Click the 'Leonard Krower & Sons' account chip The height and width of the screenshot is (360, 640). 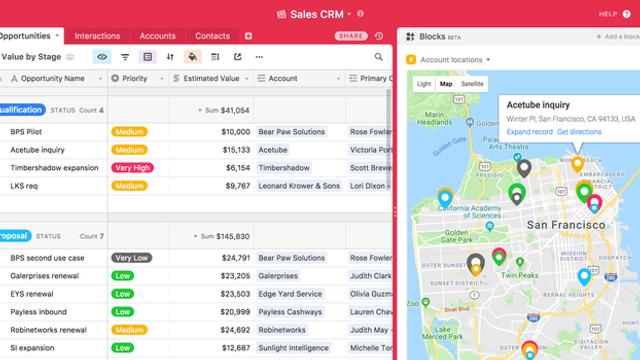pos(299,186)
